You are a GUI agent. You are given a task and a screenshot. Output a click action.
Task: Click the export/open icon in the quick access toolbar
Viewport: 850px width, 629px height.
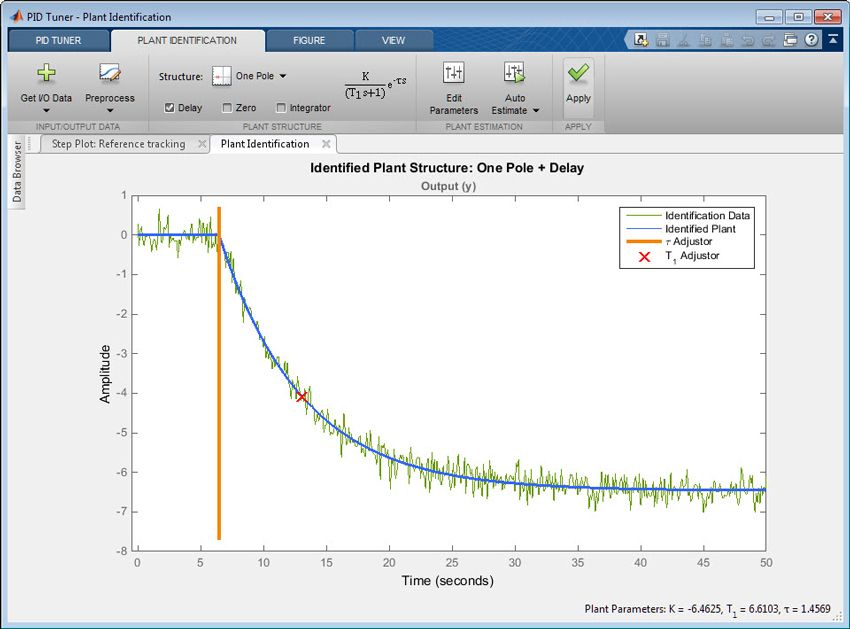pyautogui.click(x=641, y=38)
